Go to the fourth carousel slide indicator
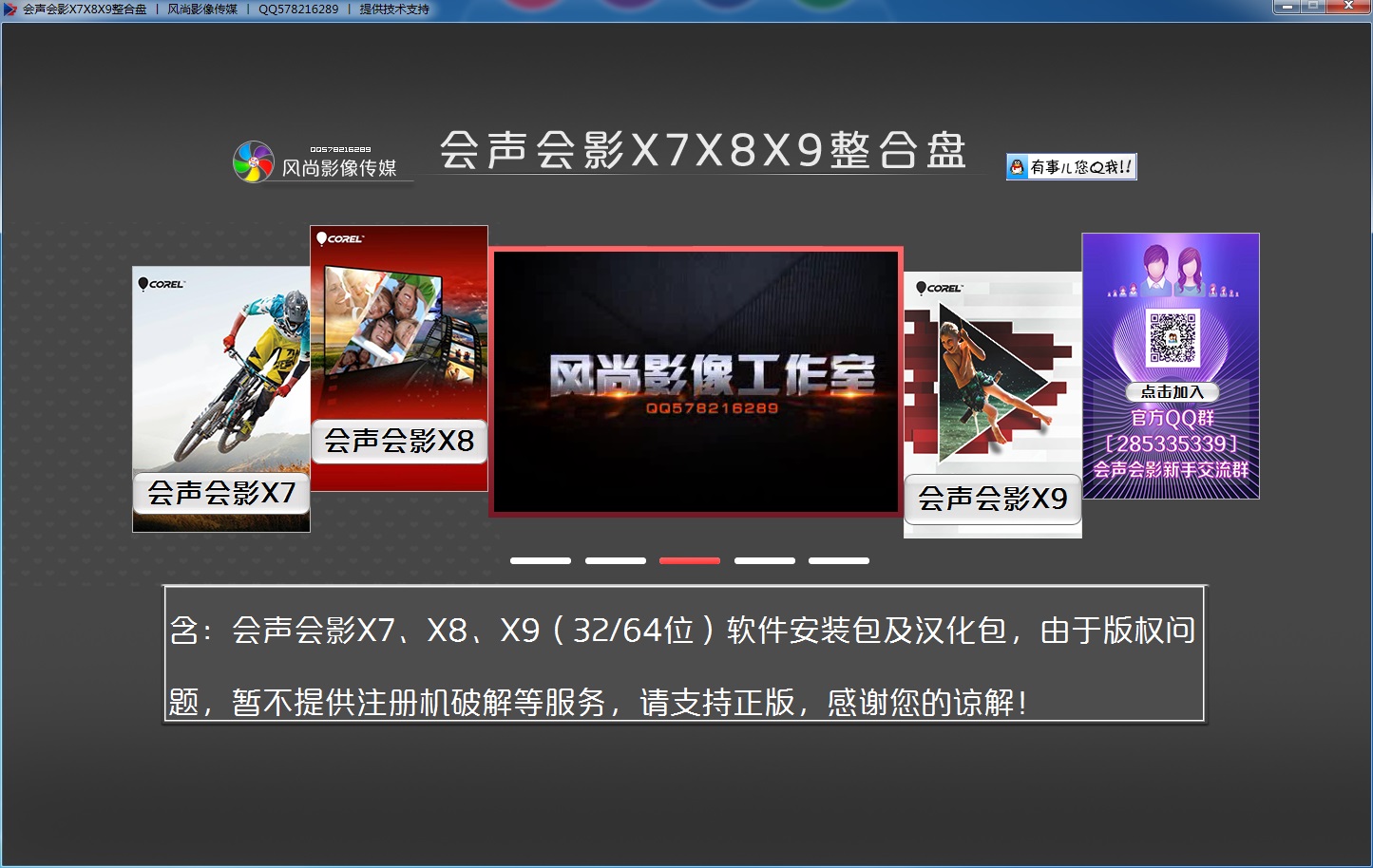The width and height of the screenshot is (1373, 868). tap(765, 561)
